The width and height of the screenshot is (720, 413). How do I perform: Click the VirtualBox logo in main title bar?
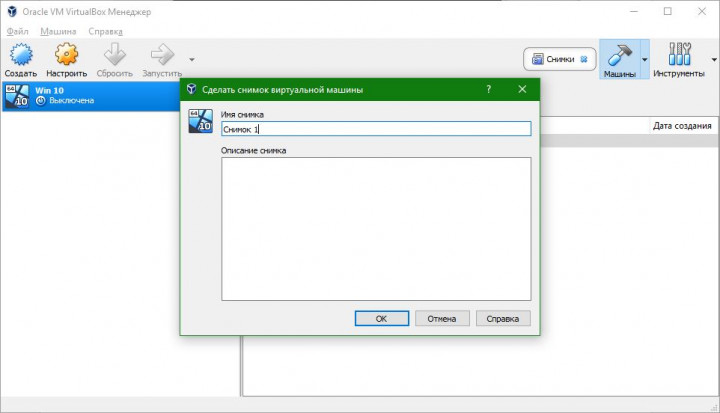pyautogui.click(x=12, y=11)
